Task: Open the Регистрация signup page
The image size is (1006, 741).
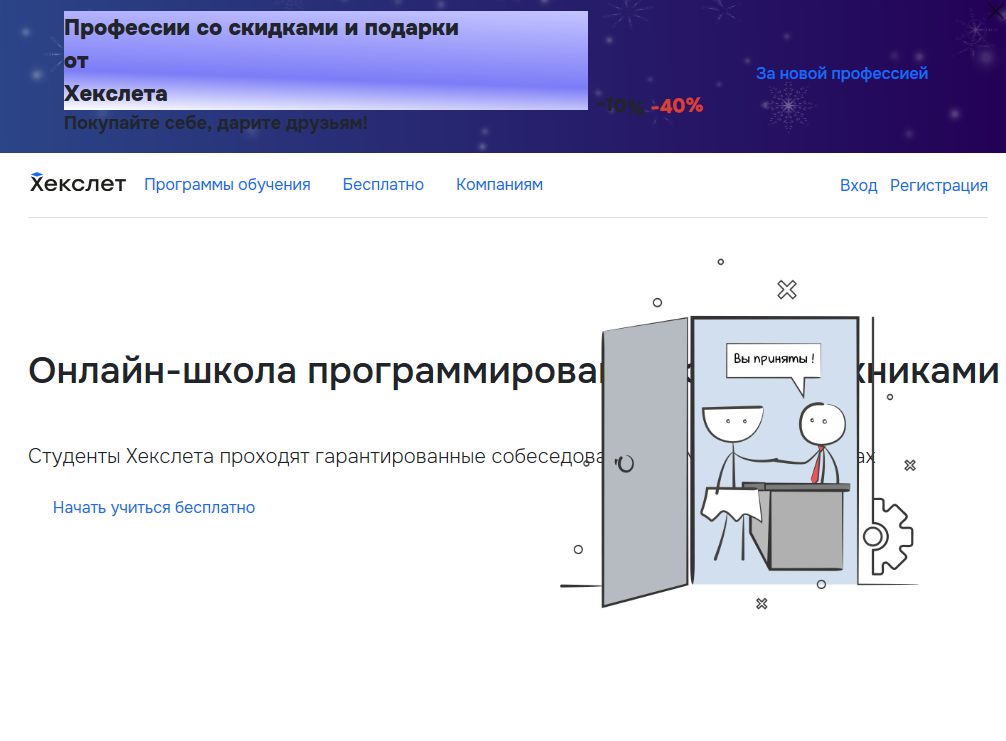Action: point(938,185)
